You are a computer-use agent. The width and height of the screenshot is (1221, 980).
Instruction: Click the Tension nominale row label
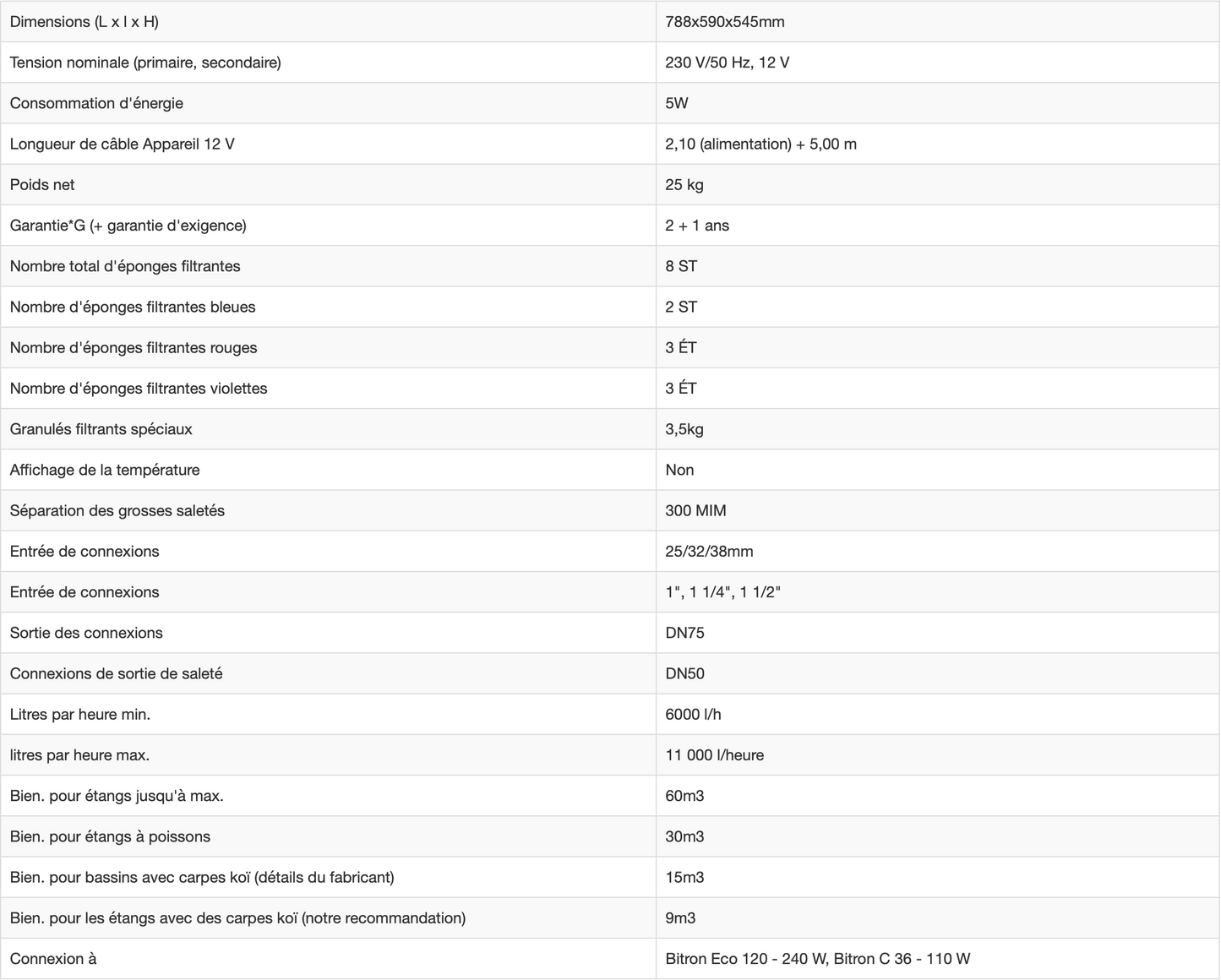[x=145, y=63]
